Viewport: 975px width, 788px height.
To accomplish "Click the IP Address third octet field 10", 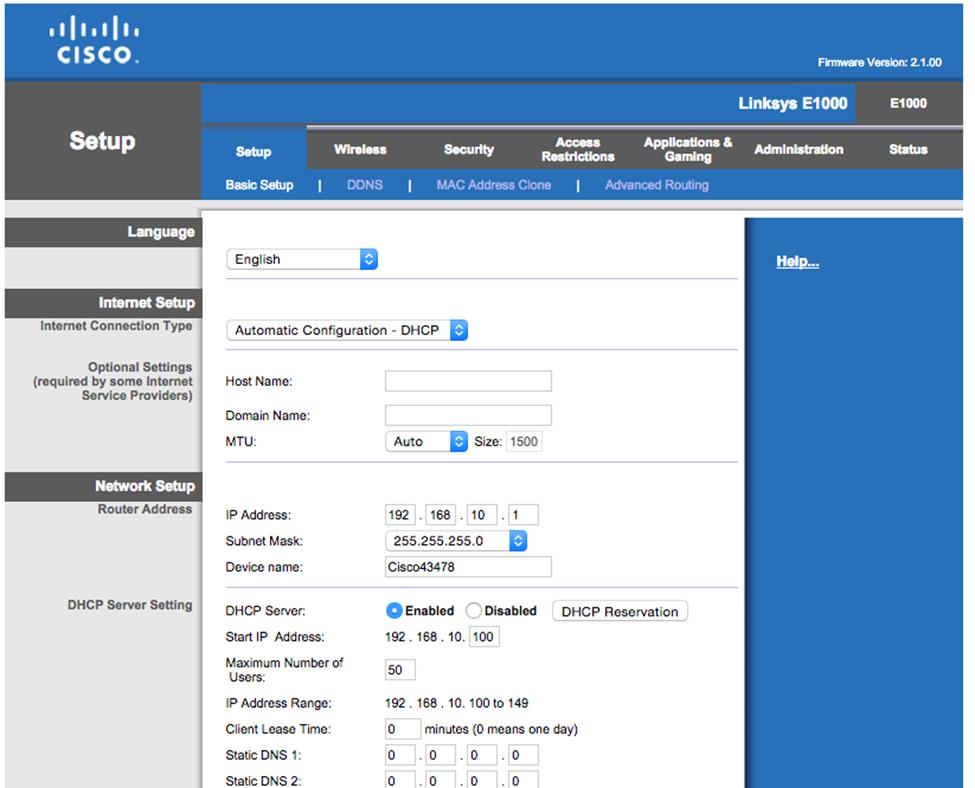I will pos(482,515).
